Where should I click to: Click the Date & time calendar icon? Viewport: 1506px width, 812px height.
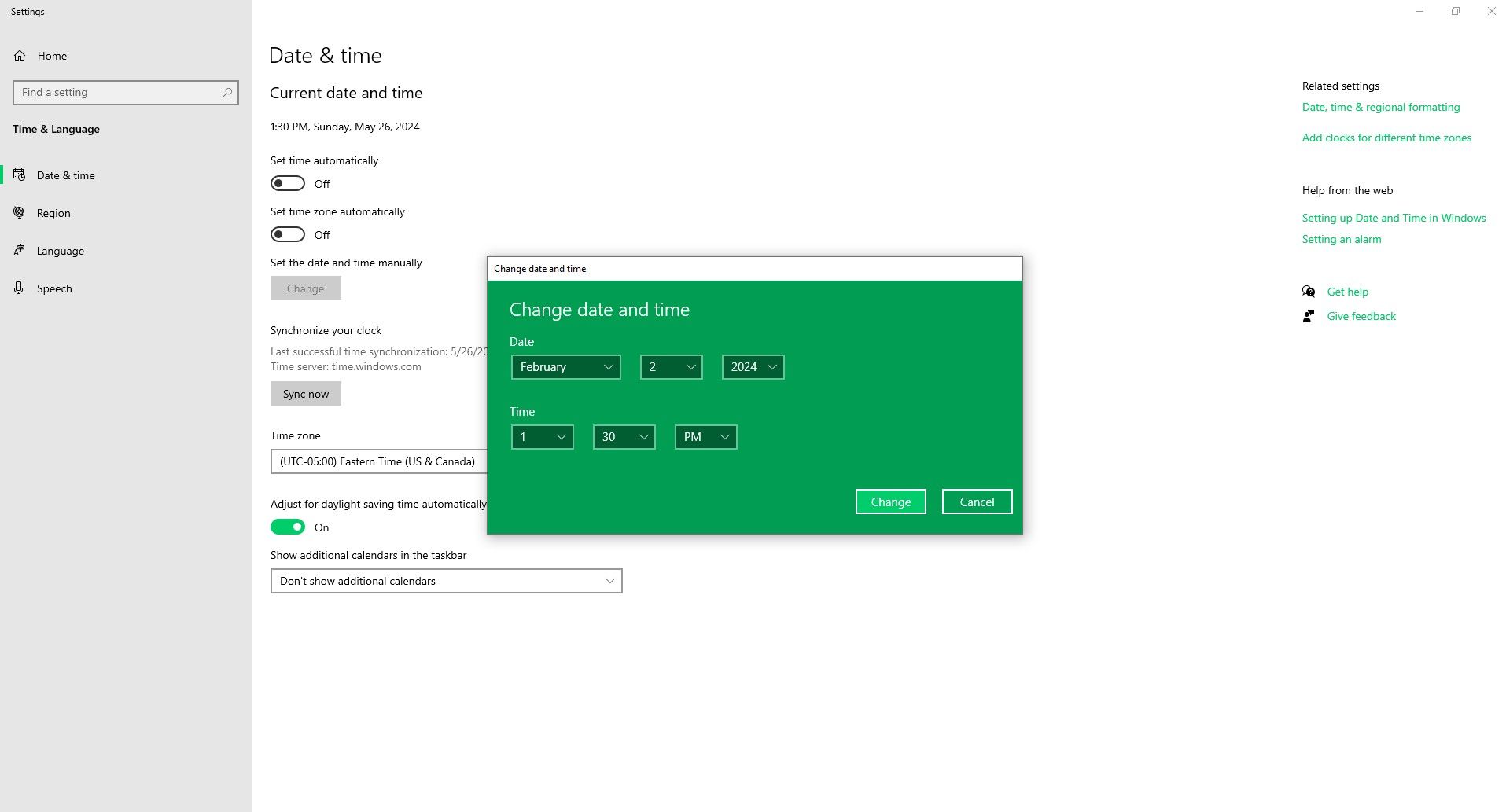pyautogui.click(x=20, y=175)
